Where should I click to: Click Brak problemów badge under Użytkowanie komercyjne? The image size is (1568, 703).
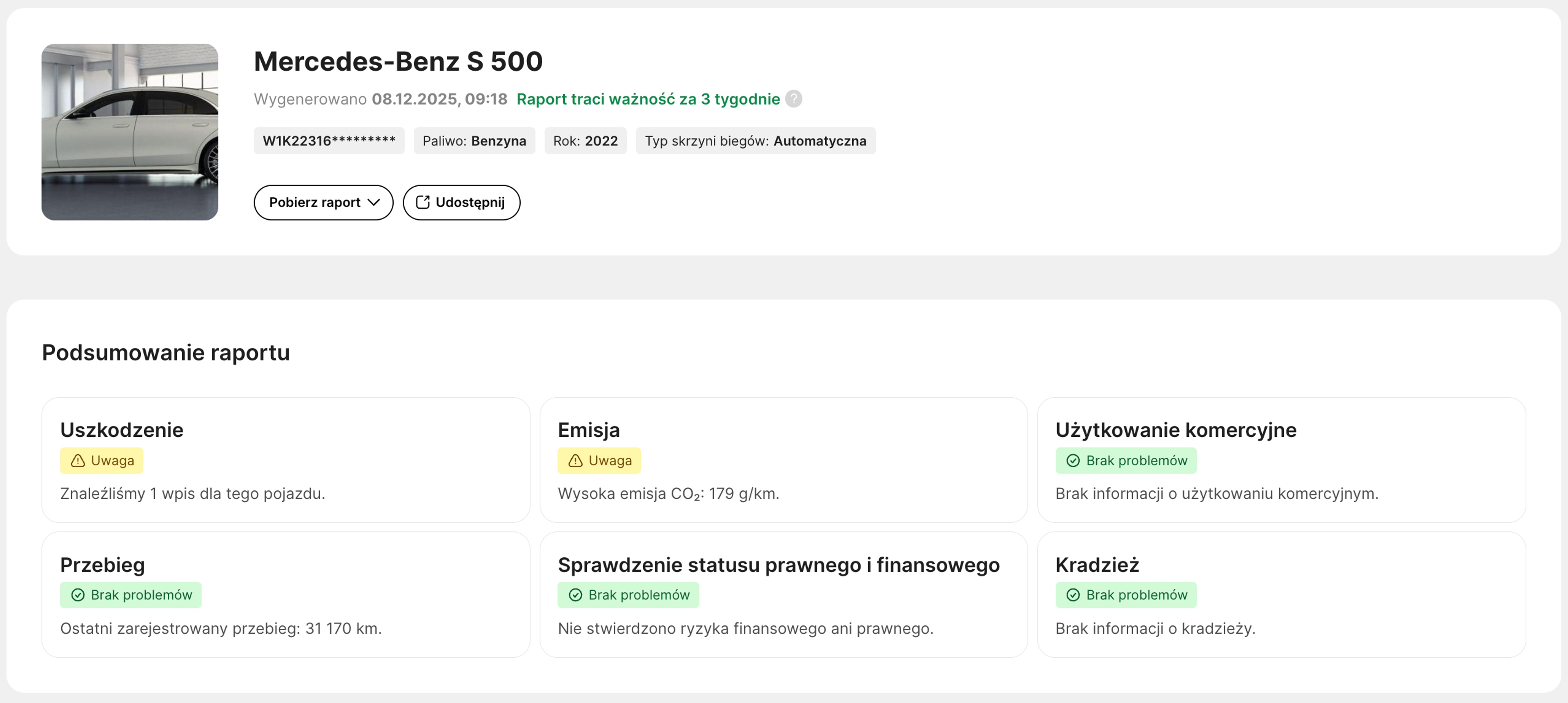click(x=1126, y=461)
